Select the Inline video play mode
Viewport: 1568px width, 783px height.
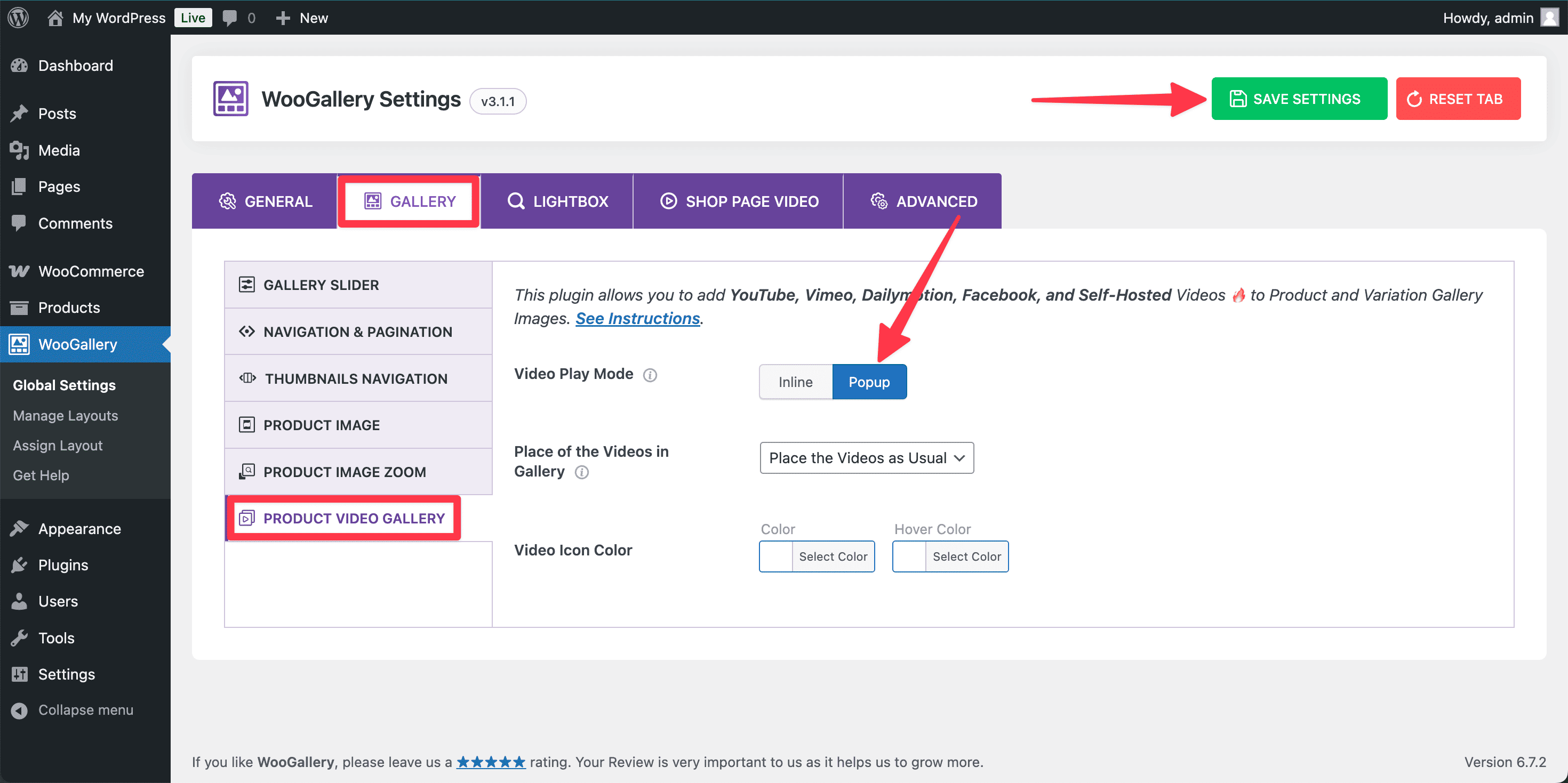pos(795,382)
